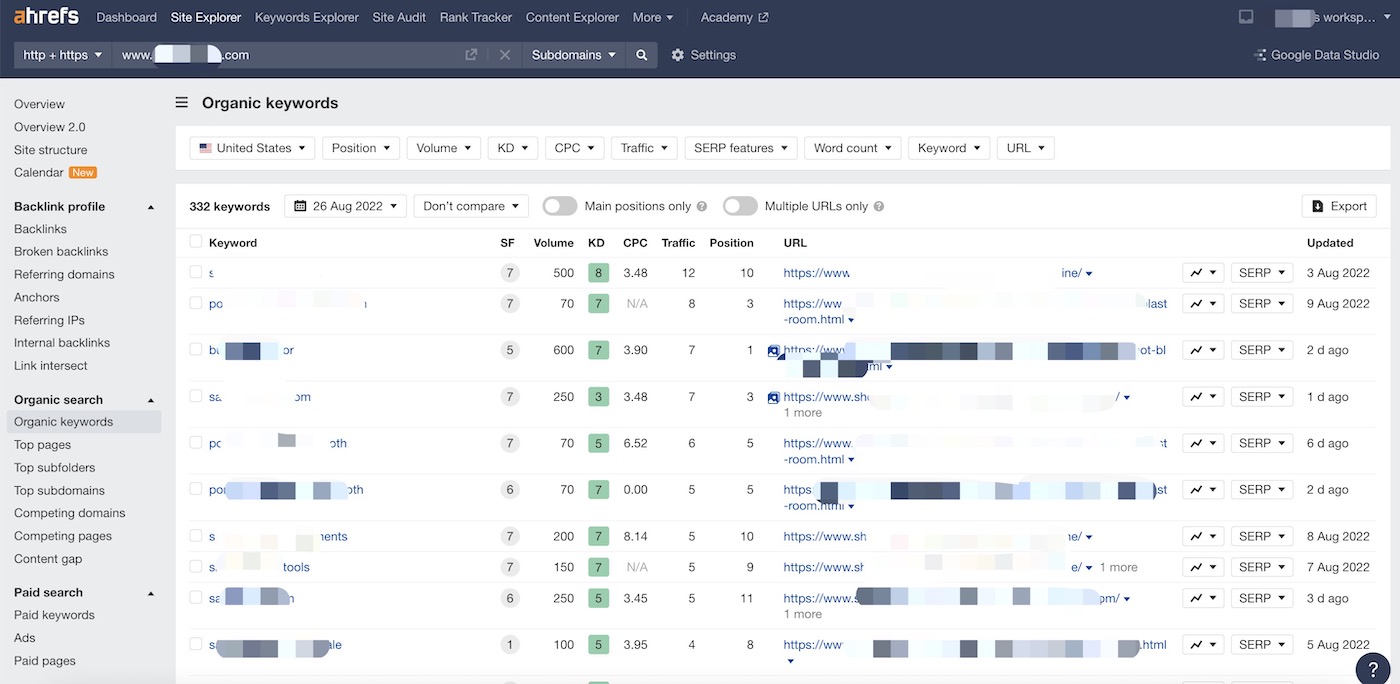Open position history chart for first row
1400x684 pixels.
(x=1203, y=273)
